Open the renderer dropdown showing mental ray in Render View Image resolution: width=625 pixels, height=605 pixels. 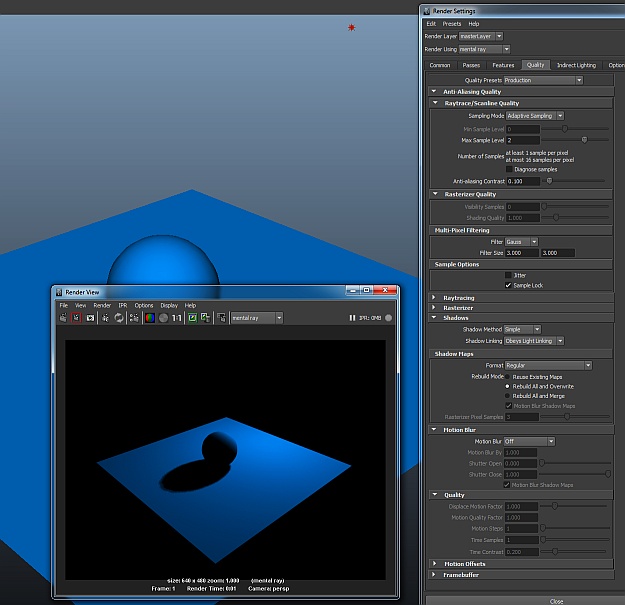tap(257, 318)
